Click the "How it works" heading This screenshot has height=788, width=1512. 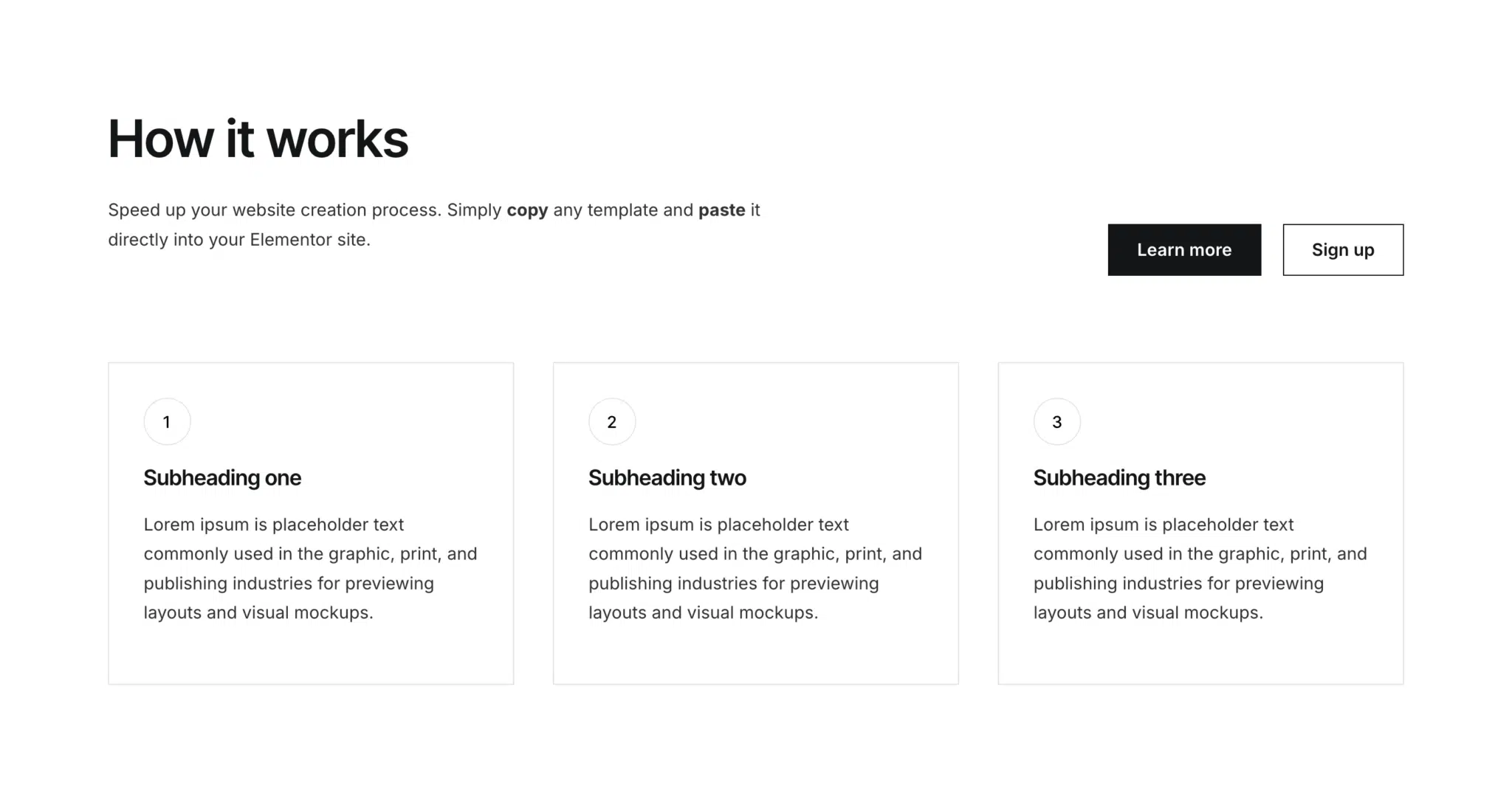click(x=258, y=139)
